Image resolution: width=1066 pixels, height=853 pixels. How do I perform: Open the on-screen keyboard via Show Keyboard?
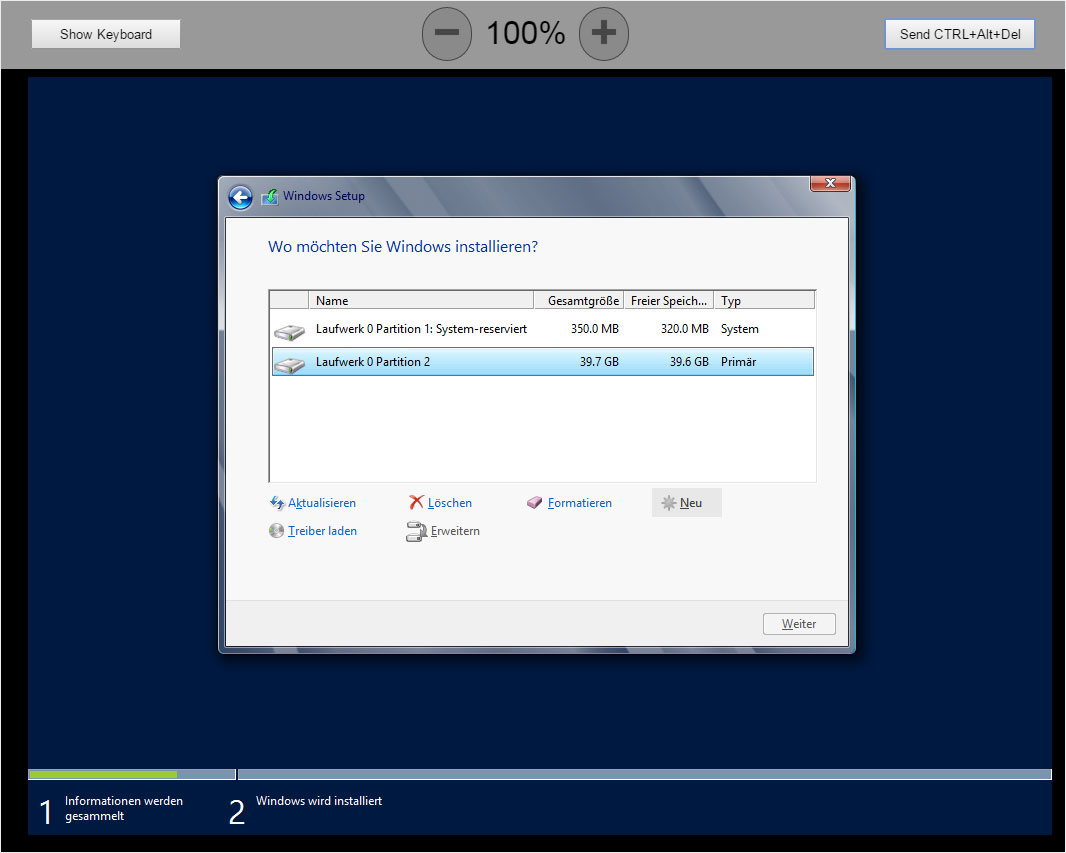pyautogui.click(x=106, y=34)
